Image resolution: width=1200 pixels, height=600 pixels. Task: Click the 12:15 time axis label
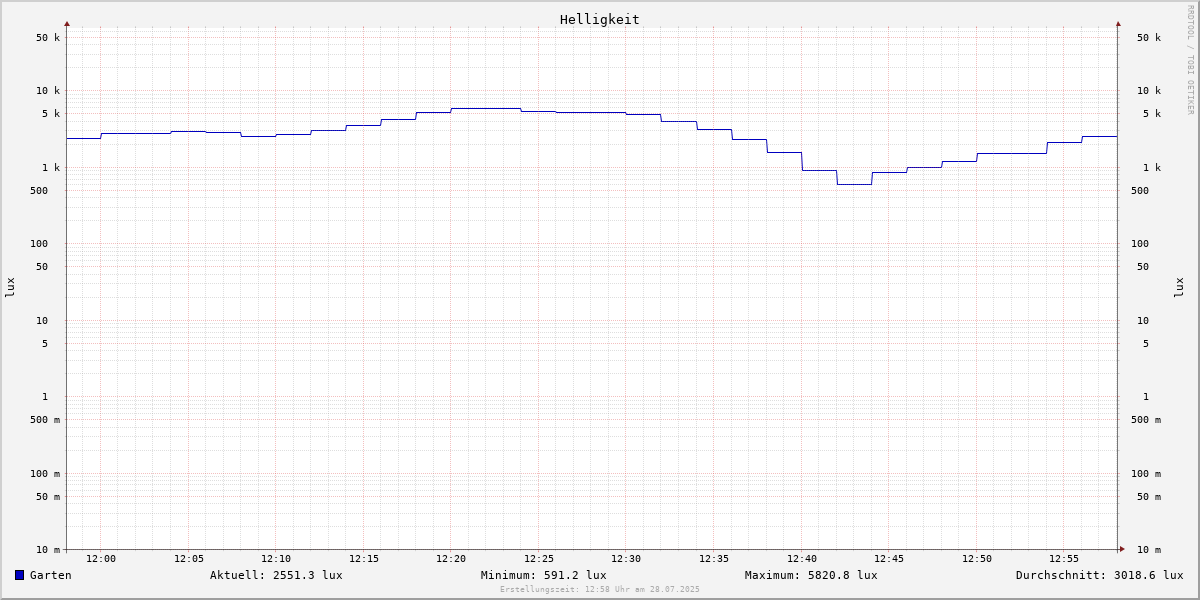tap(364, 559)
